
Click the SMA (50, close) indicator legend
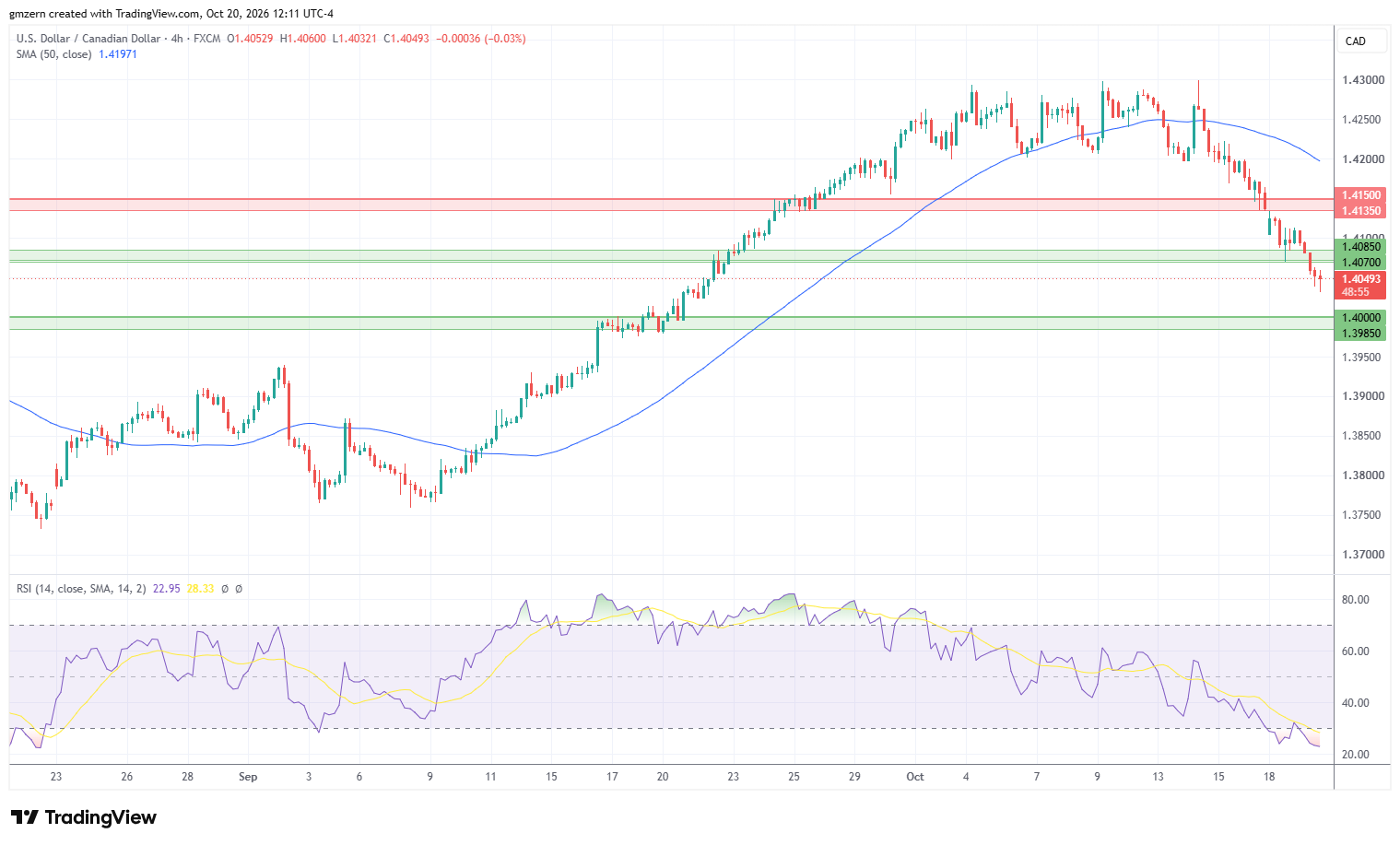[53, 54]
